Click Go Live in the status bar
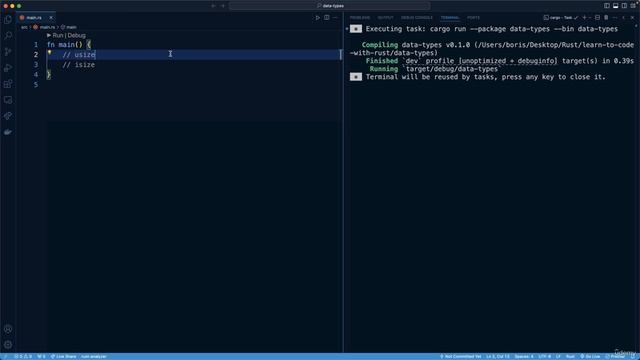This screenshot has width=640, height=360. click(x=590, y=356)
